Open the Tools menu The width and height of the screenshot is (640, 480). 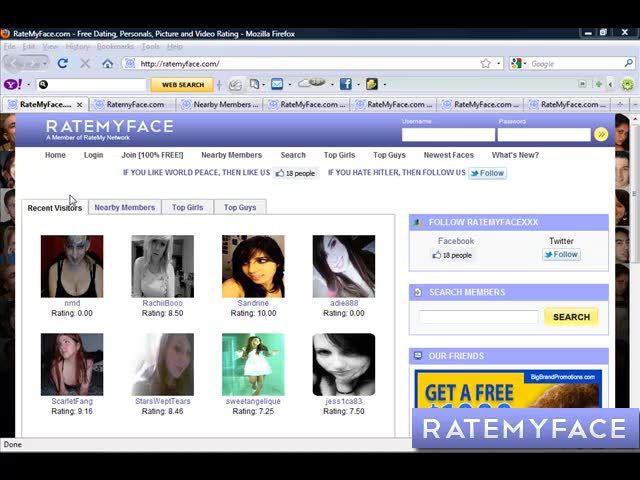coord(150,47)
